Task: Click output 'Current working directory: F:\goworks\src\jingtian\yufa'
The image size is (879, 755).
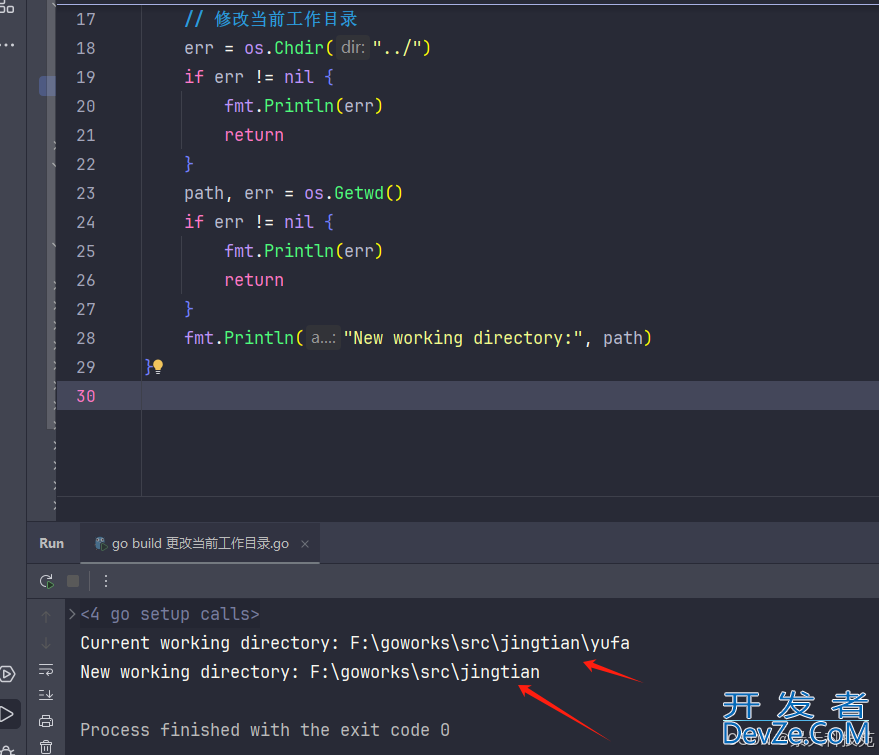Action: tap(355, 643)
